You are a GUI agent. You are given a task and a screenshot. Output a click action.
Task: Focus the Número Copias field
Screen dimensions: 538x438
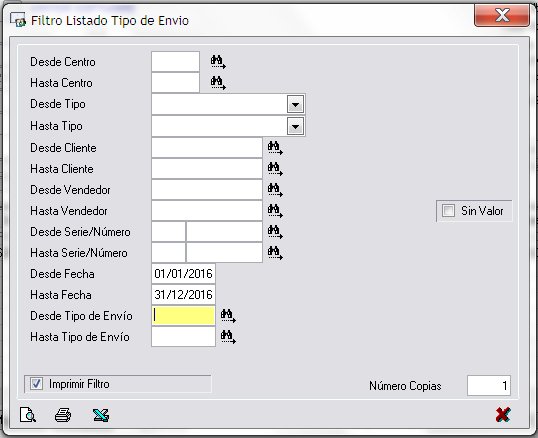(489, 386)
